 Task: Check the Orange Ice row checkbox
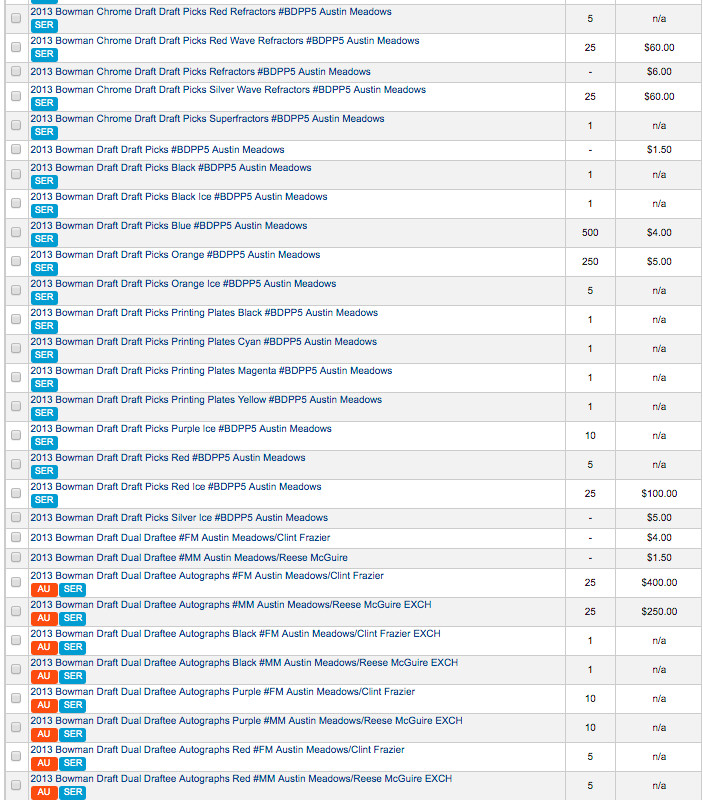coord(16,290)
